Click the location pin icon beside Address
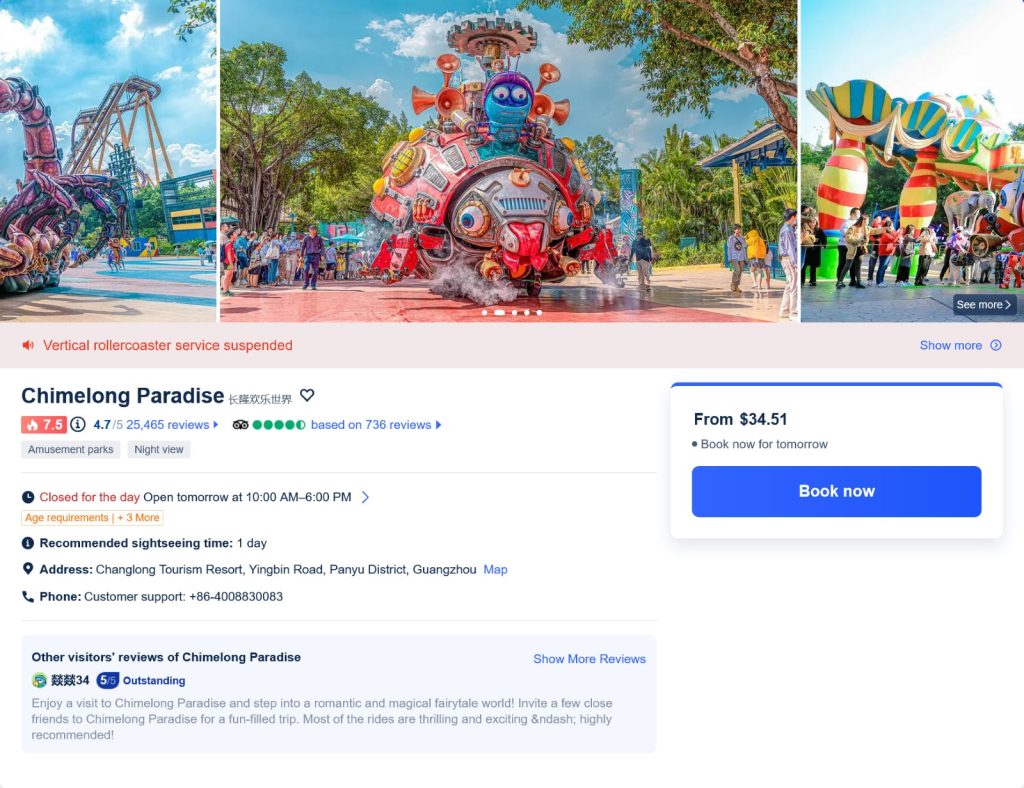Image resolution: width=1024 pixels, height=788 pixels. [x=27, y=569]
